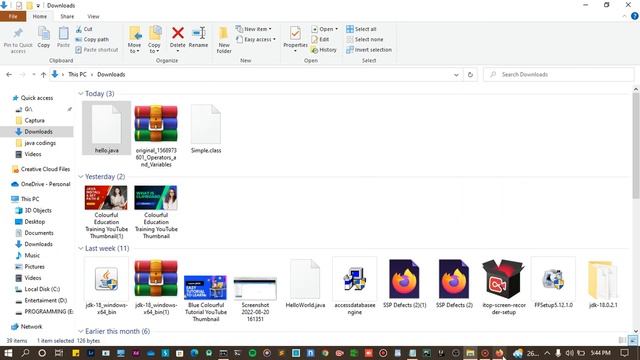Refresh the Downloads folder view

(x=470, y=75)
